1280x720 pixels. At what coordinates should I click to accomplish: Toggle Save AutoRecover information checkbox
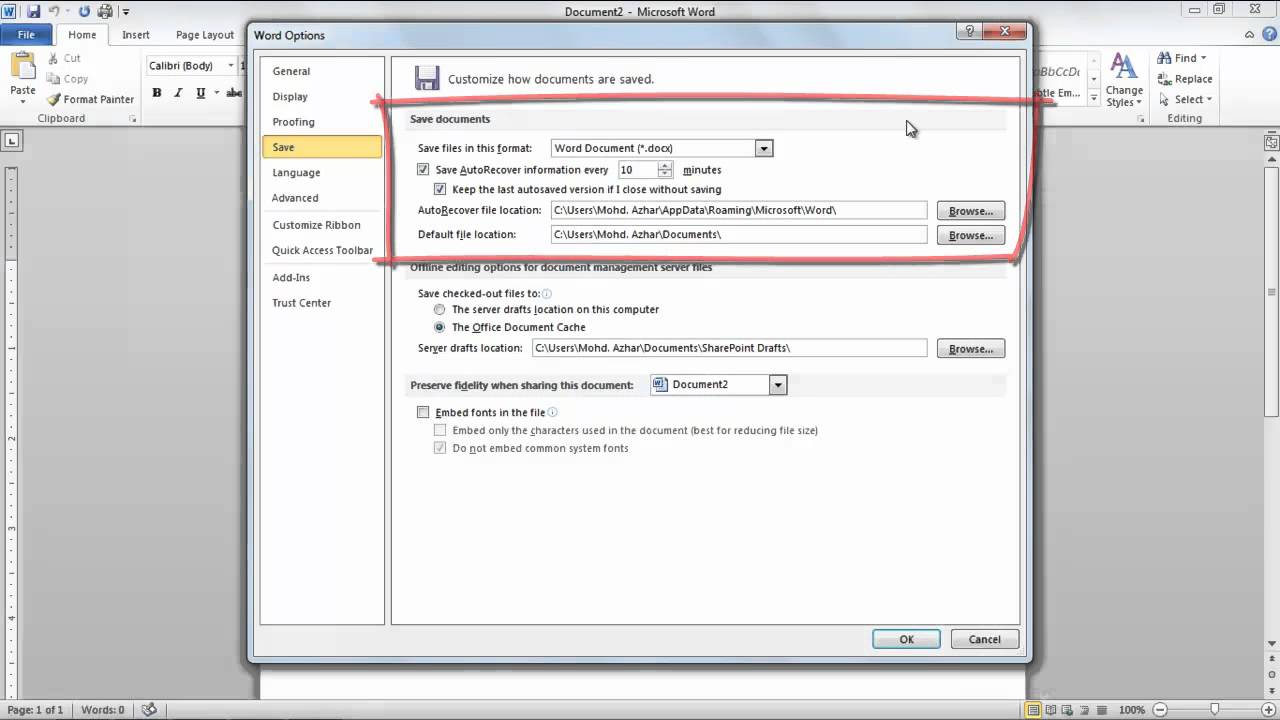pyautogui.click(x=423, y=170)
